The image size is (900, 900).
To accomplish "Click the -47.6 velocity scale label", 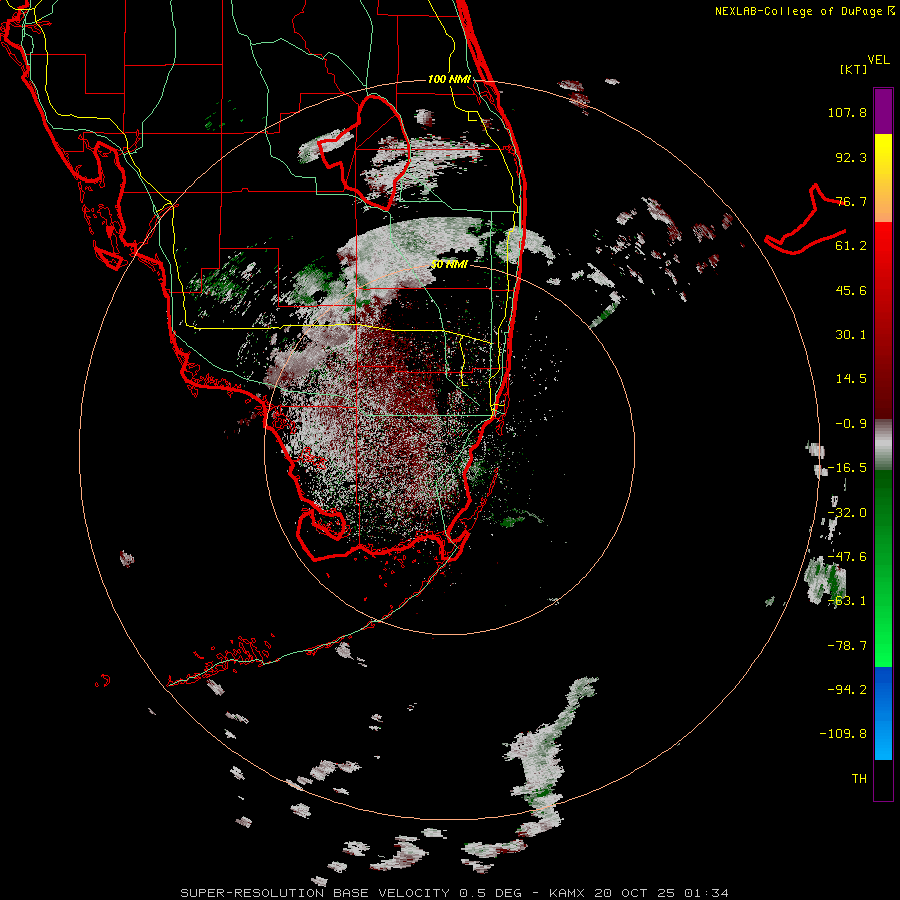I will [x=847, y=557].
